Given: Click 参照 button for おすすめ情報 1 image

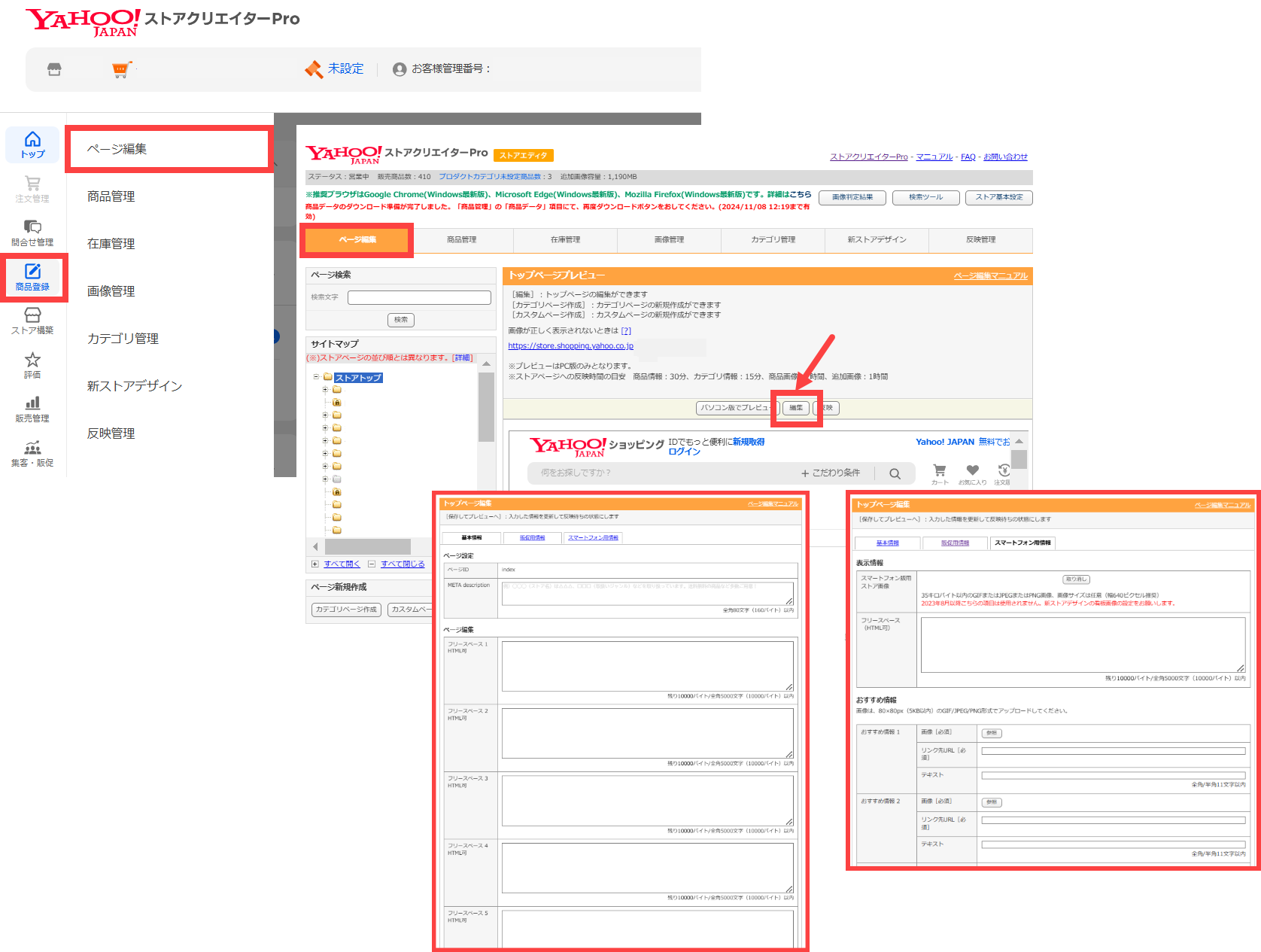Looking at the screenshot, I should pos(992,733).
